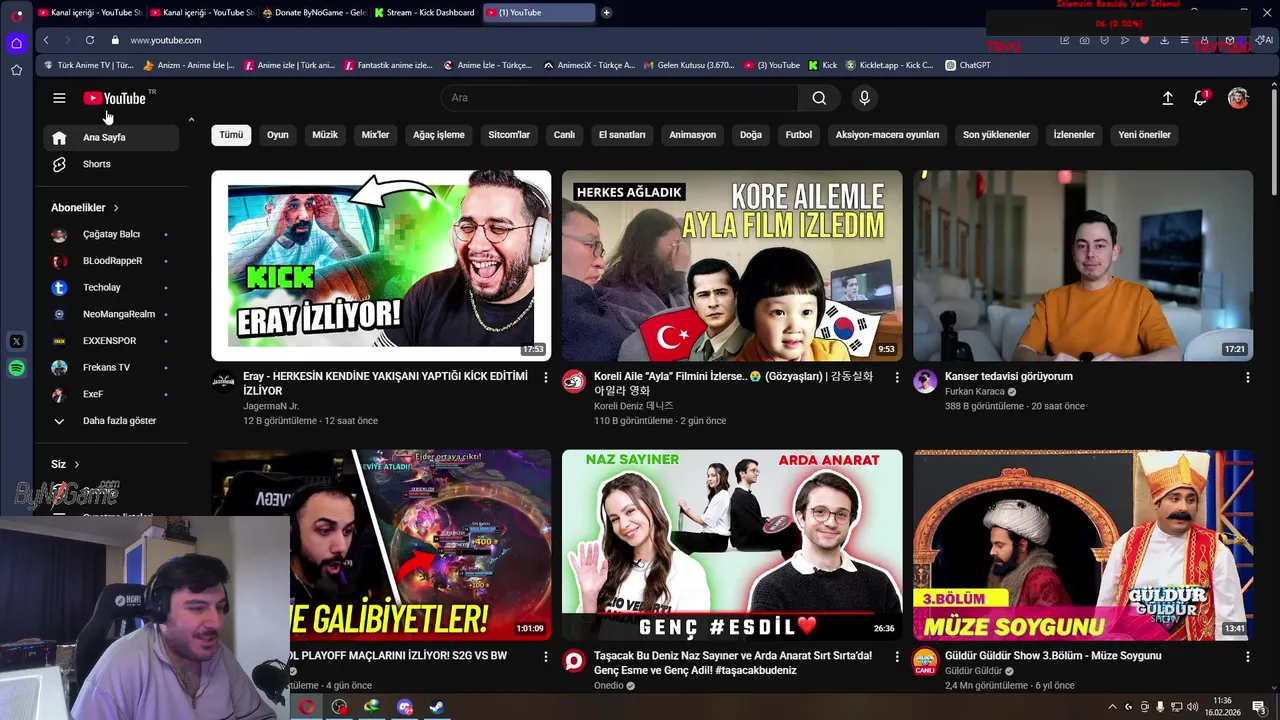
Task: Open options menu for Eray Kick editi video
Action: (x=545, y=377)
